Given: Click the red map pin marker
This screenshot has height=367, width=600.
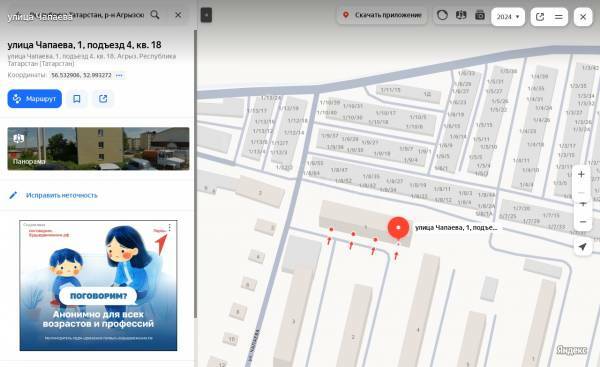Looking at the screenshot, I should pyautogui.click(x=398, y=228).
